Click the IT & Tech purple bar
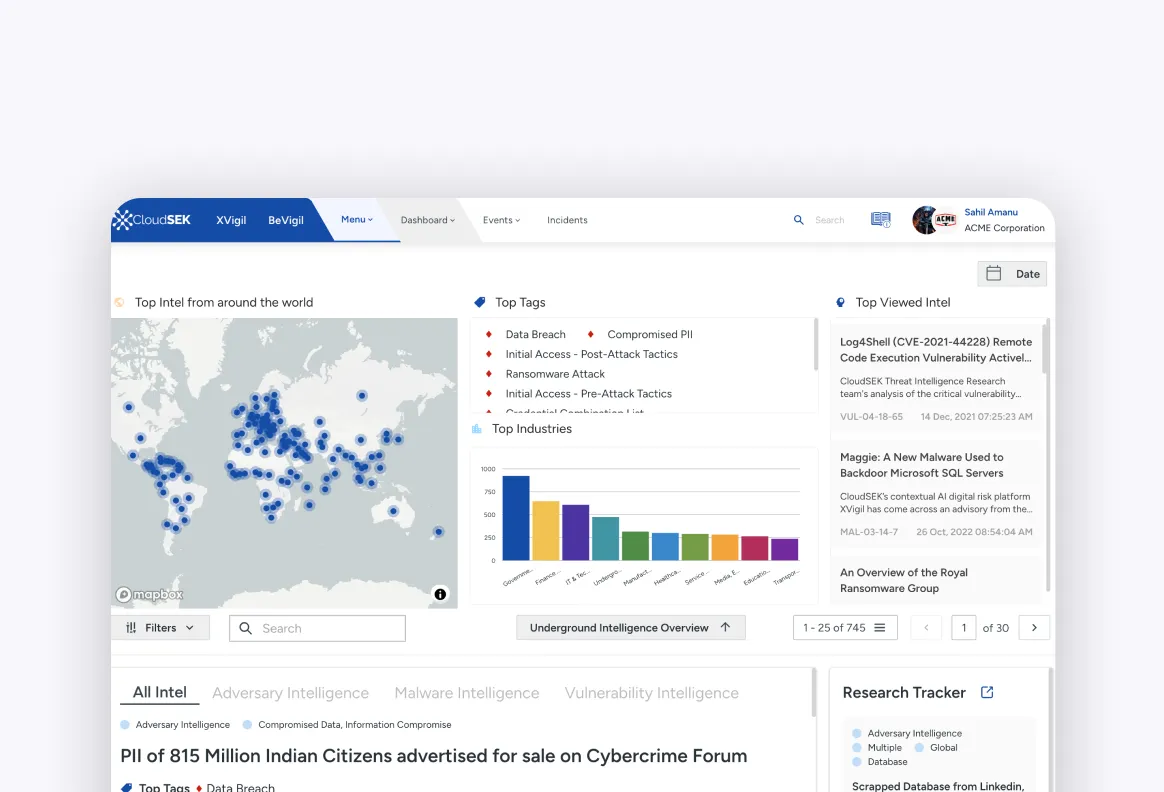This screenshot has width=1164, height=792. (575, 533)
